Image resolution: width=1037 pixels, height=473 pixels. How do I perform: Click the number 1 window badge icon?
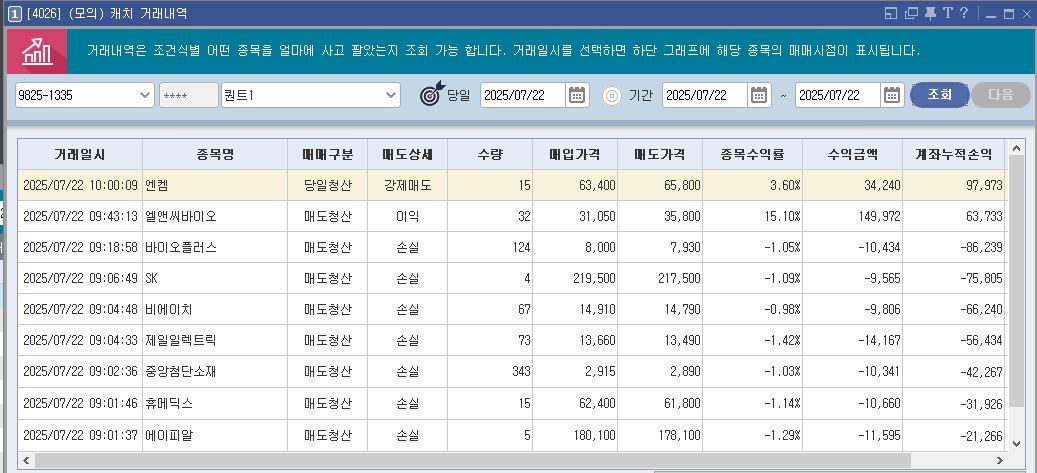click(15, 13)
